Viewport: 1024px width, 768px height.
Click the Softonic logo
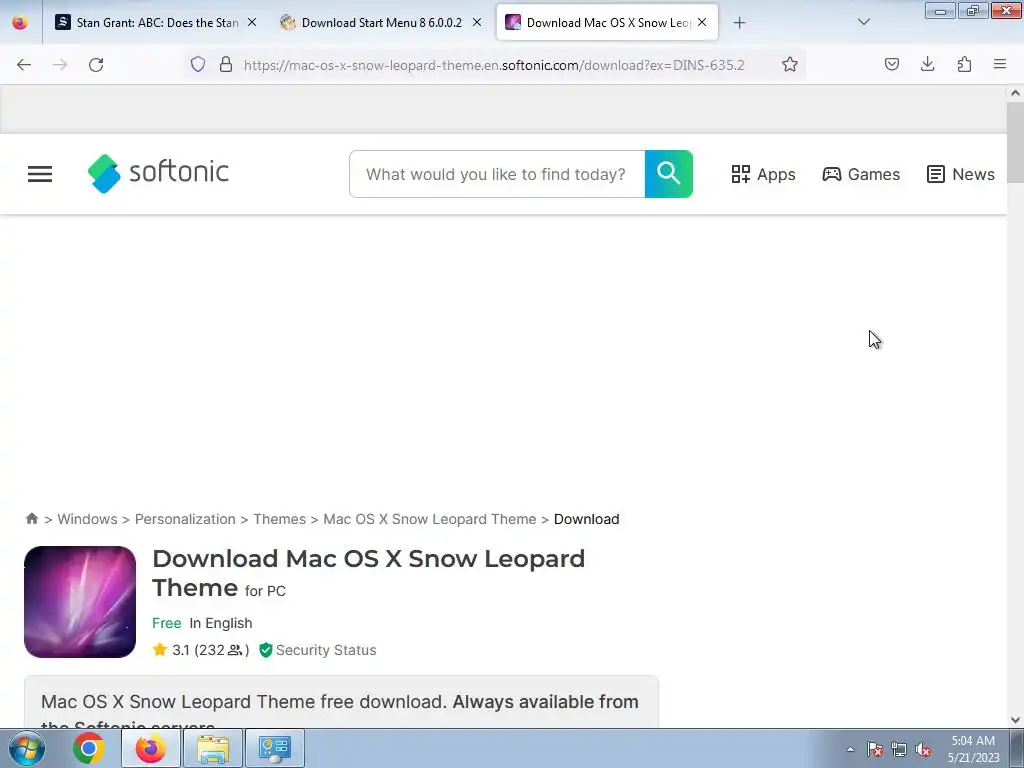tap(158, 173)
